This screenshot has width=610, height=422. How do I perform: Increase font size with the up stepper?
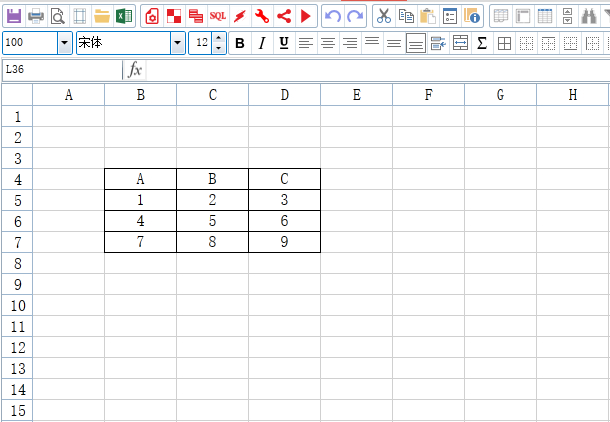pyautogui.click(x=219, y=38)
